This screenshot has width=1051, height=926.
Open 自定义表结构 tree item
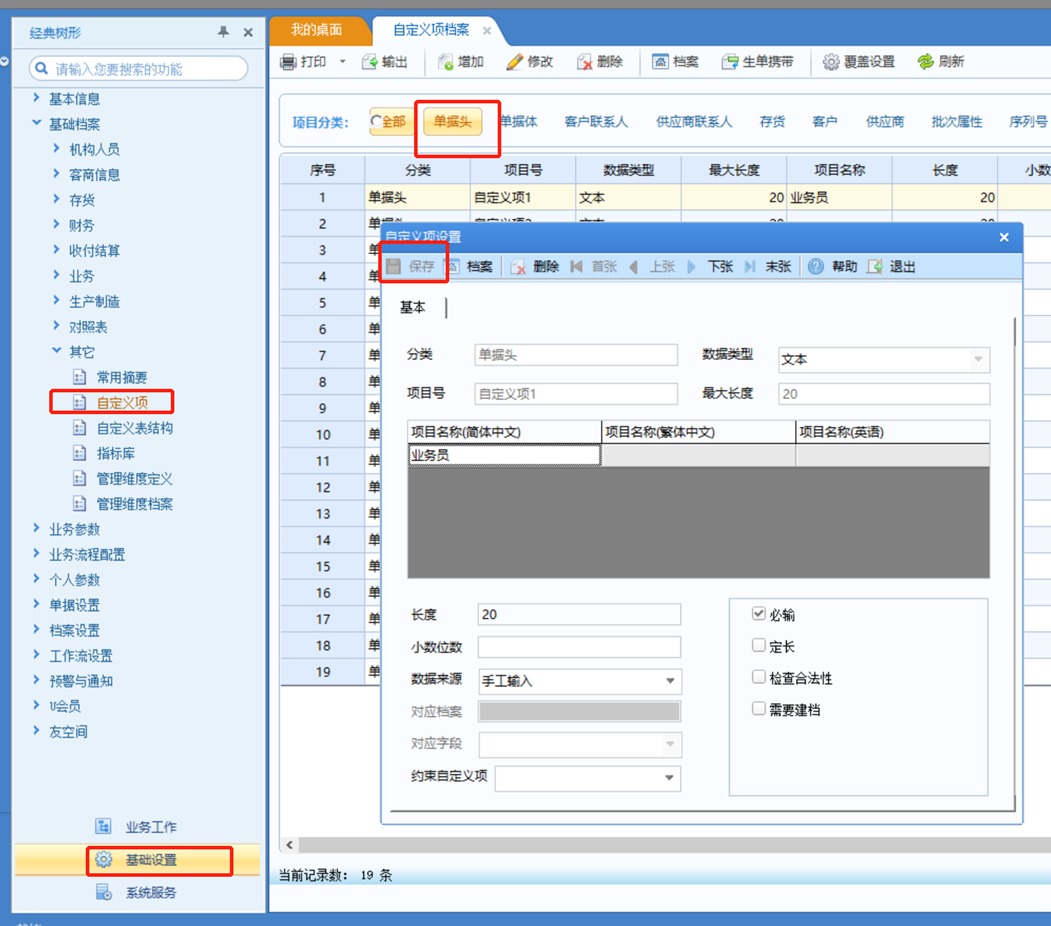[134, 428]
